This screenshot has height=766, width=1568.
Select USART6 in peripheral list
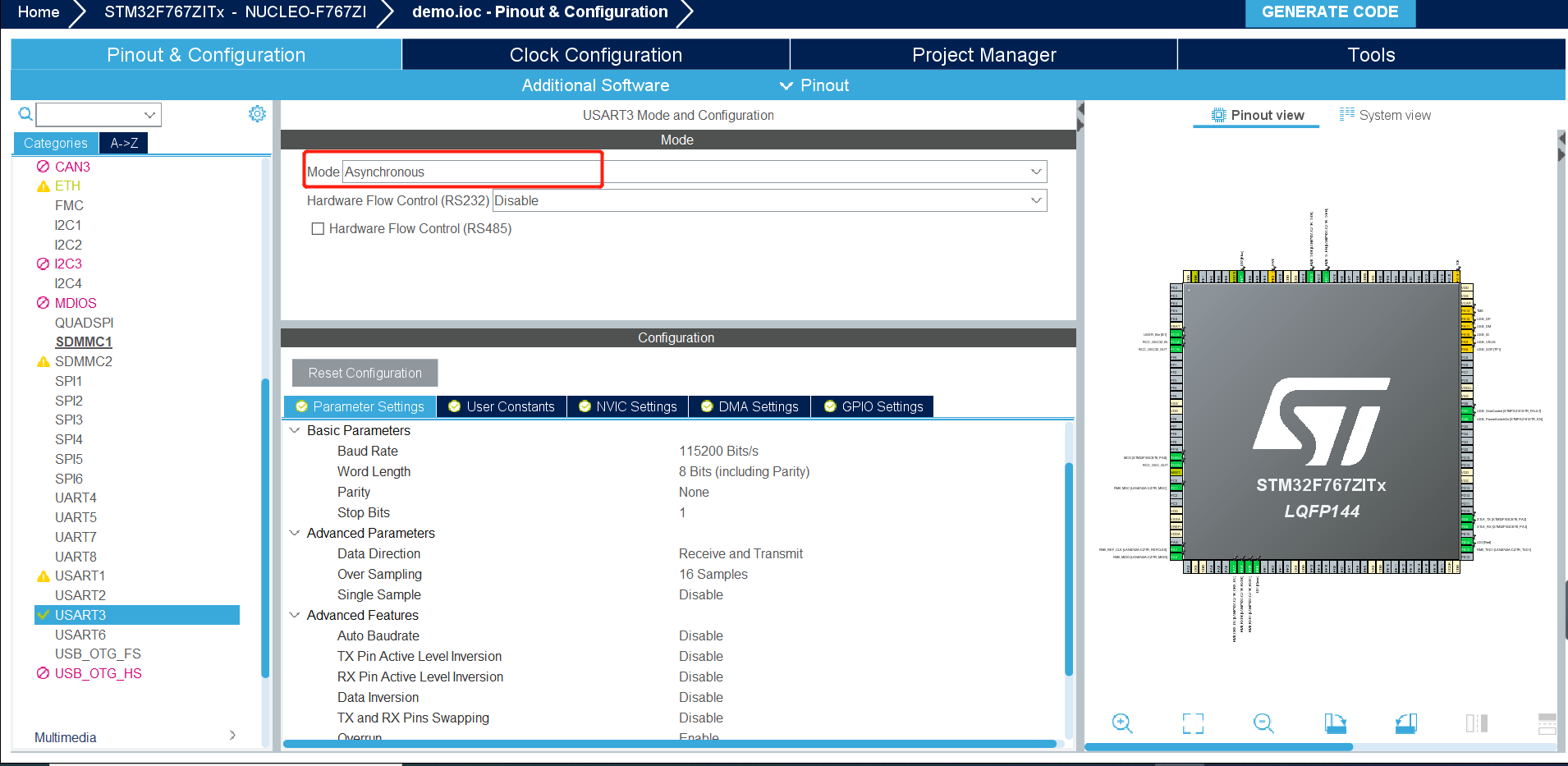pyautogui.click(x=80, y=635)
